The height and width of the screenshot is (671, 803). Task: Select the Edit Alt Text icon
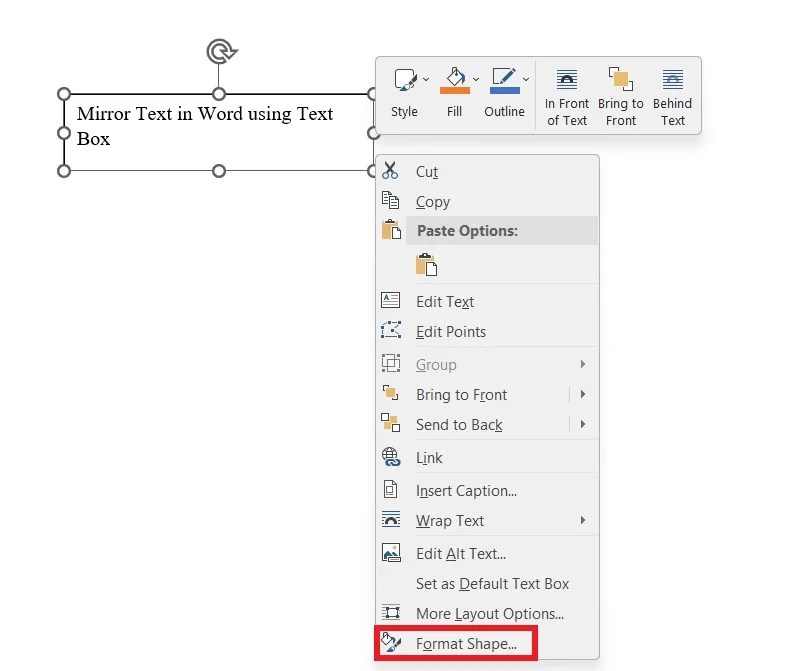(x=390, y=553)
